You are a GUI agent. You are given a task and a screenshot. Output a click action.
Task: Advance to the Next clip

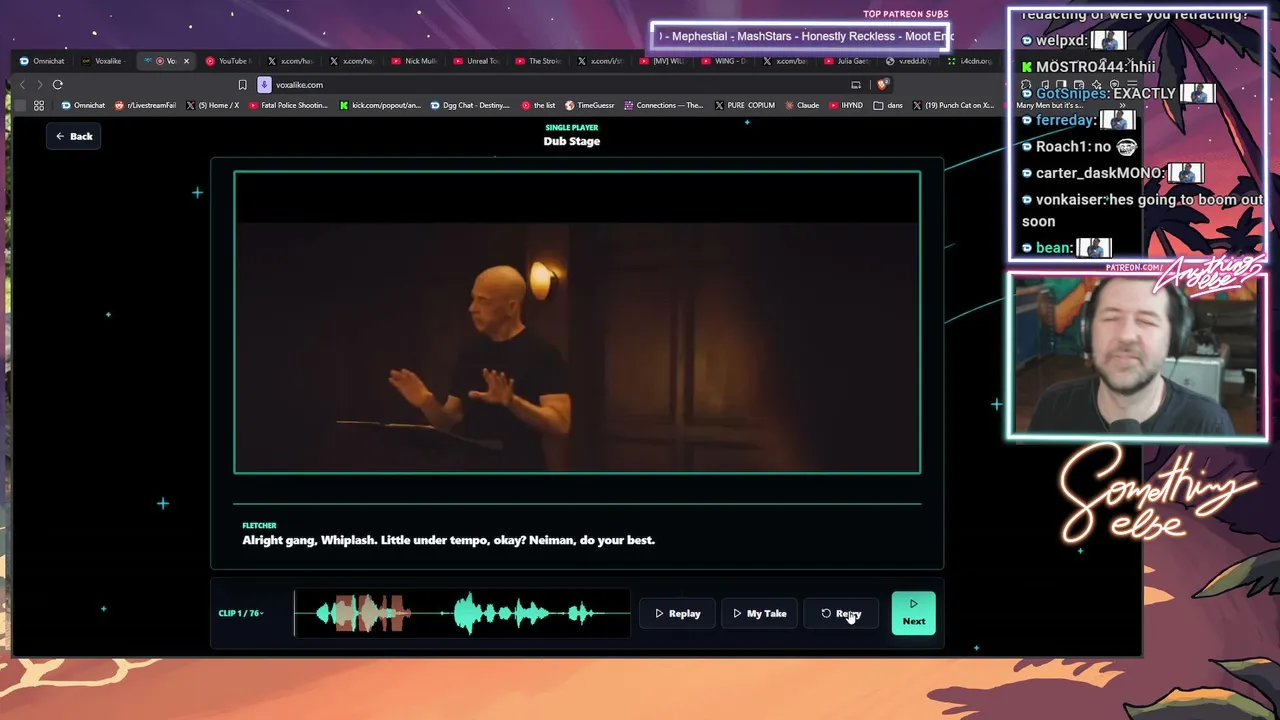coord(914,613)
